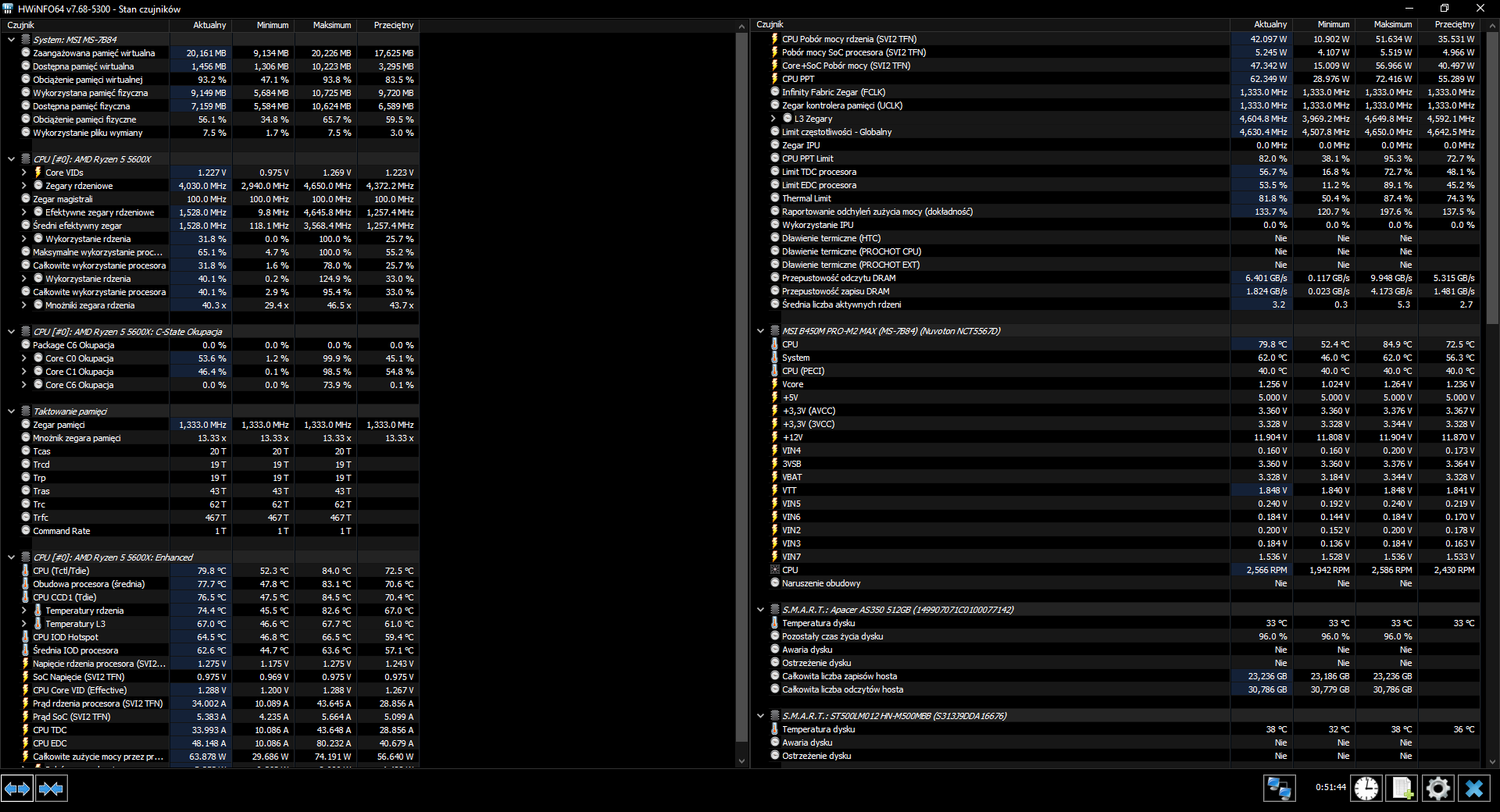Reset min/max values with clock icon
The height and width of the screenshot is (812, 1500).
[1366, 789]
